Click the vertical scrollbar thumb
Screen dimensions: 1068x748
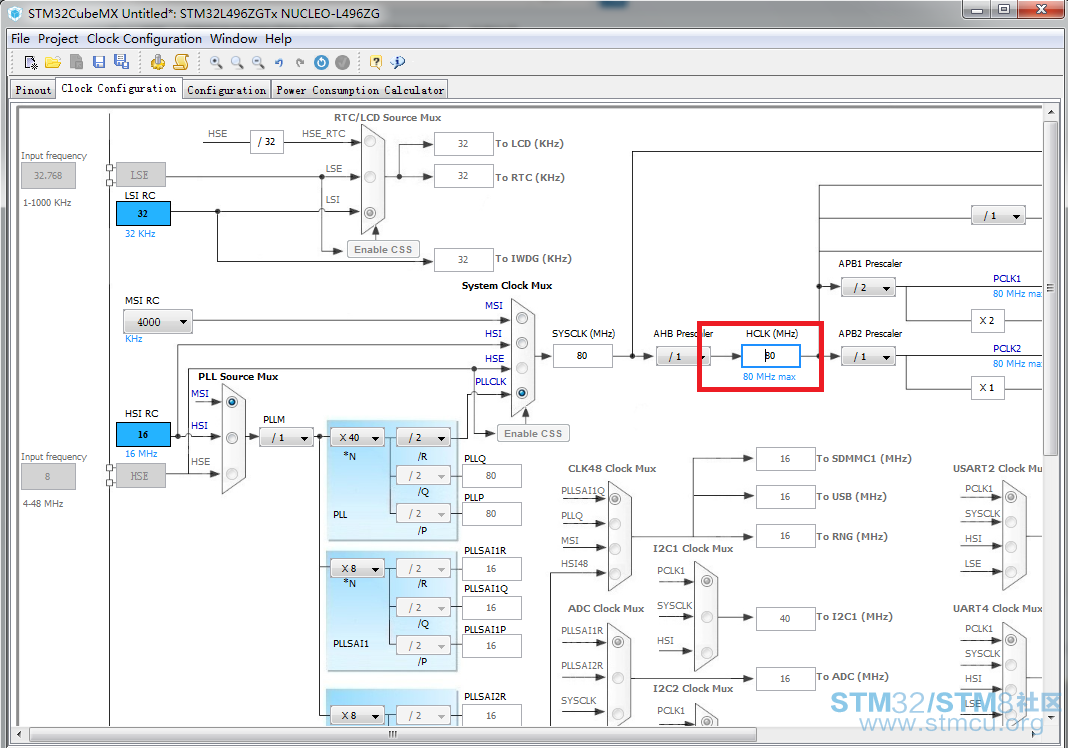pos(1050,289)
